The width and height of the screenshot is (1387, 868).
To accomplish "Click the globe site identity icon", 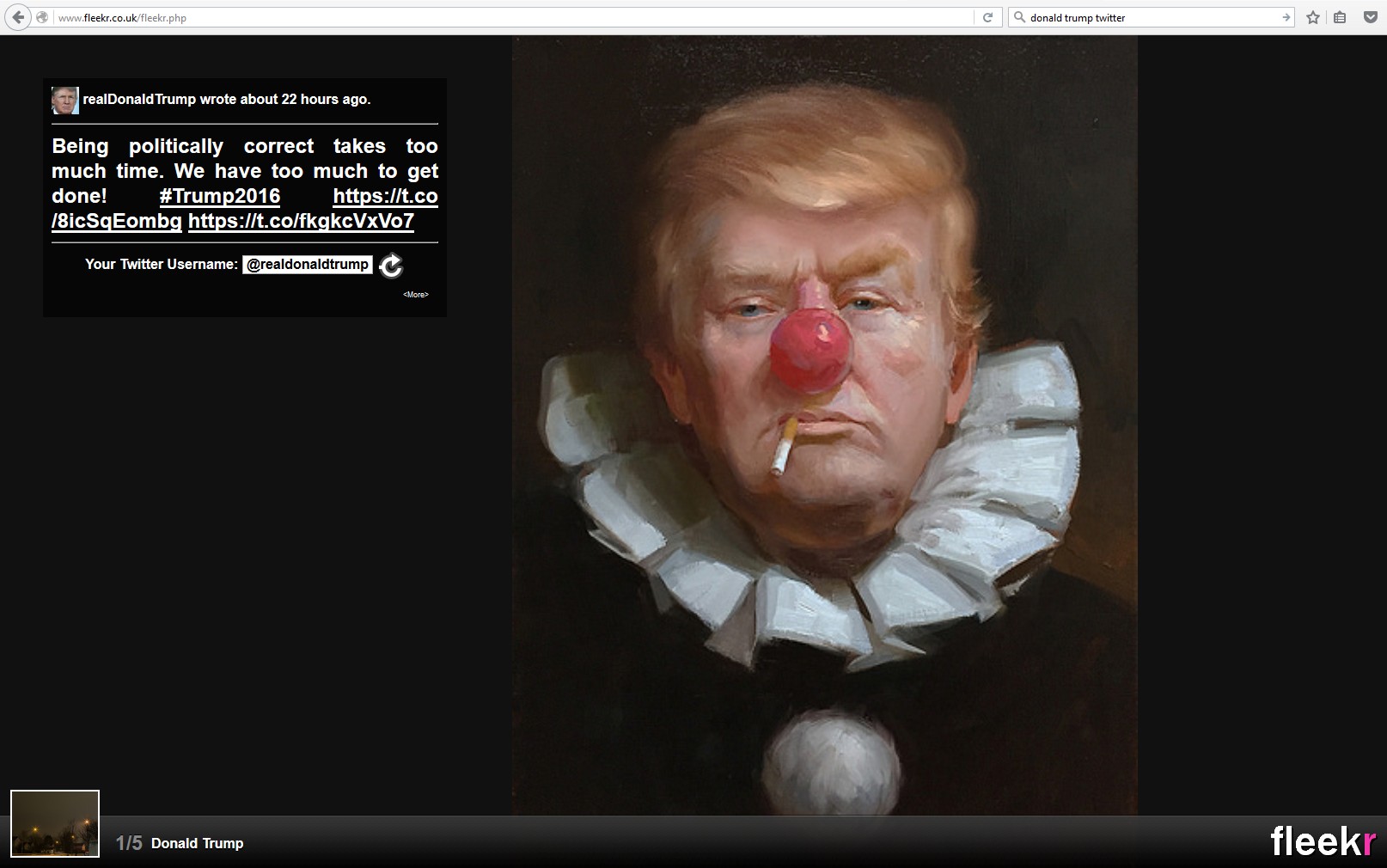I will [42, 17].
